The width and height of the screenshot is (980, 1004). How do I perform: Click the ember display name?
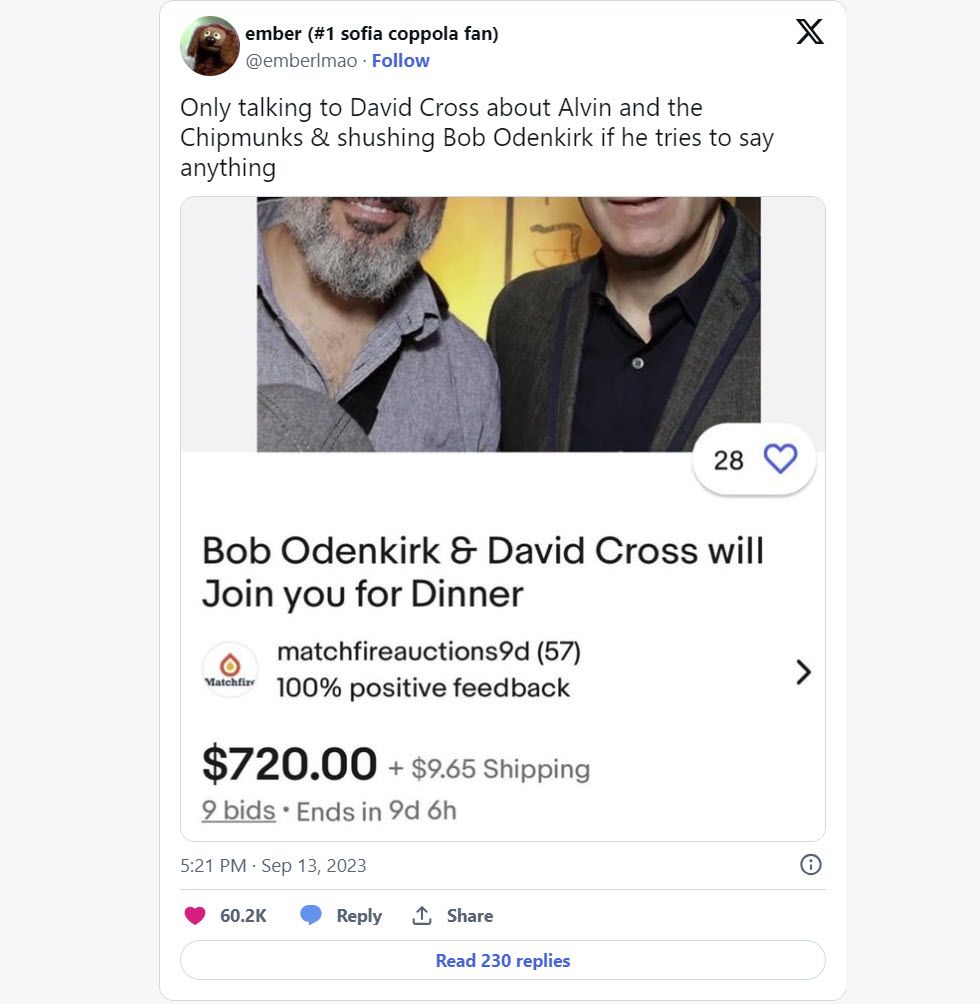(371, 33)
